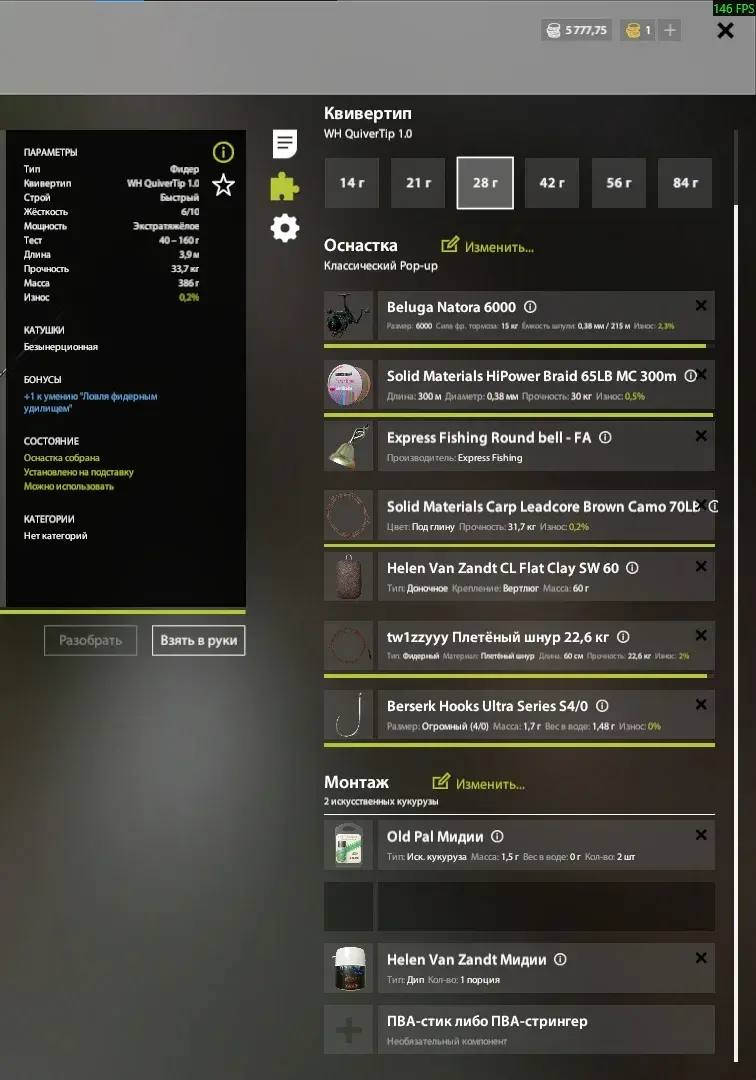Click the Old Pal Мидии thumbnail
The image size is (756, 1080).
(348, 845)
